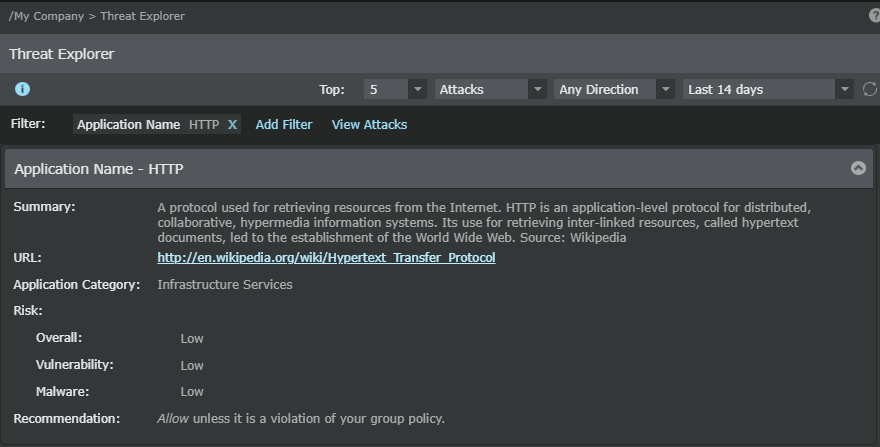Click the Recommendation: label
This screenshot has width=880, height=447.
click(67, 419)
